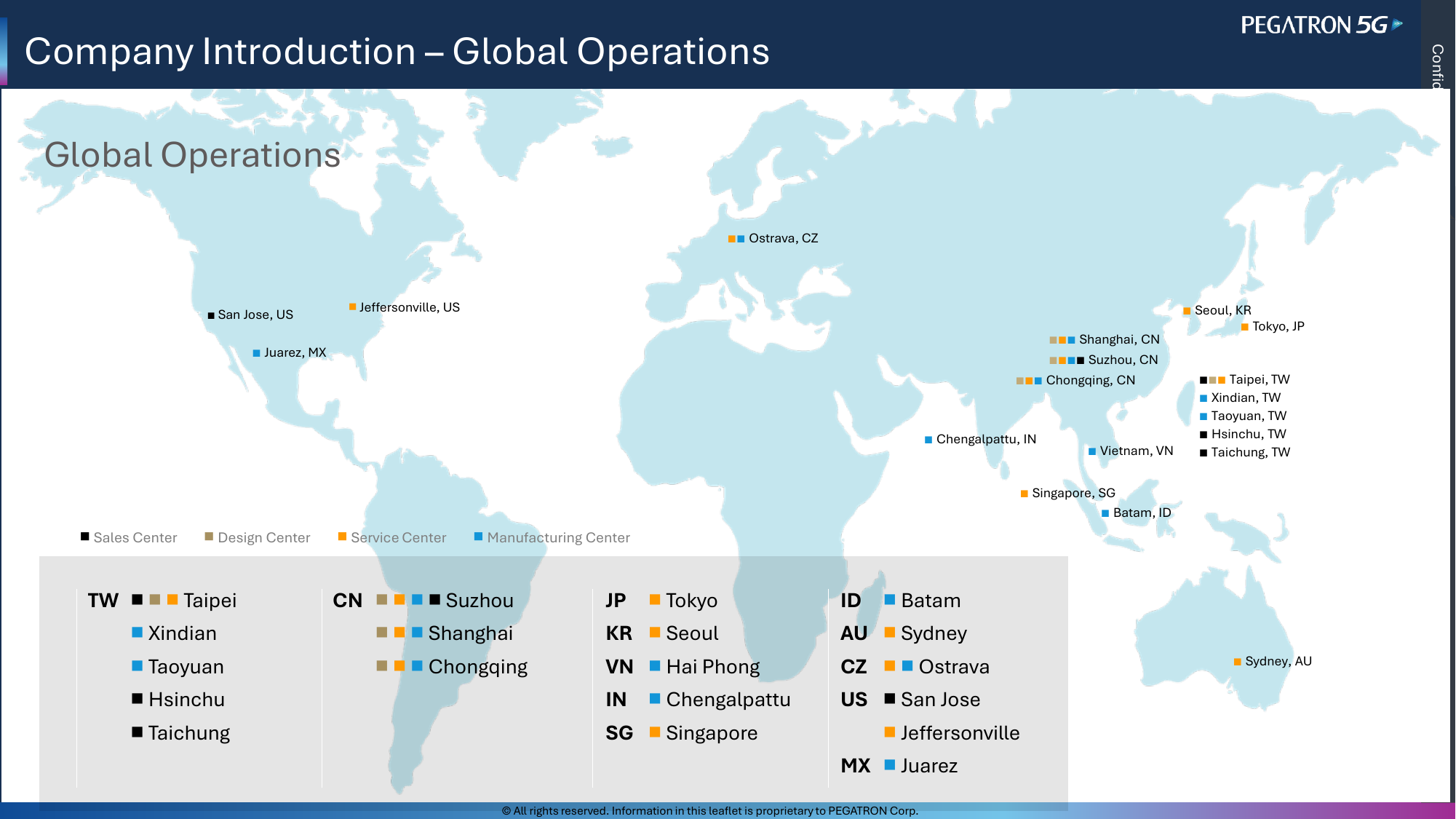Click the orange square beside Sydney in table
The height and width of the screenshot is (819, 1456).
(889, 632)
